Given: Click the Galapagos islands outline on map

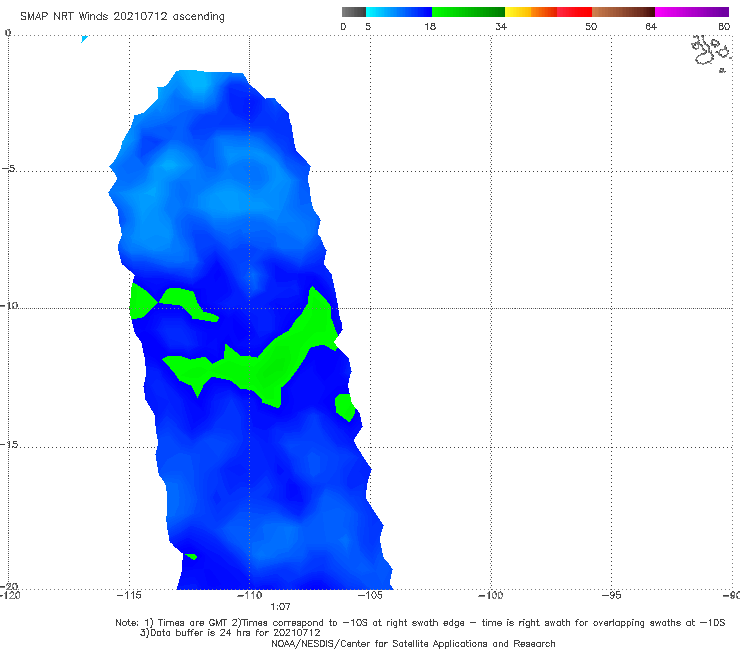Looking at the screenshot, I should point(712,52).
